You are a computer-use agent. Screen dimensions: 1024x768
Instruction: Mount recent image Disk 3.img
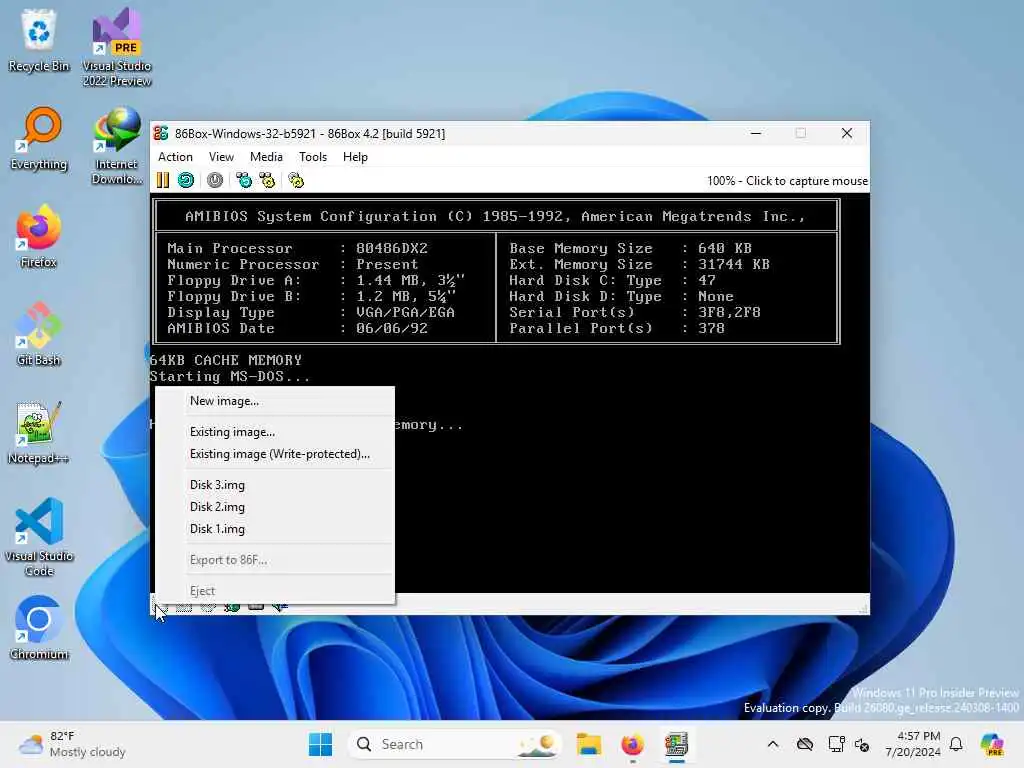click(x=275, y=485)
